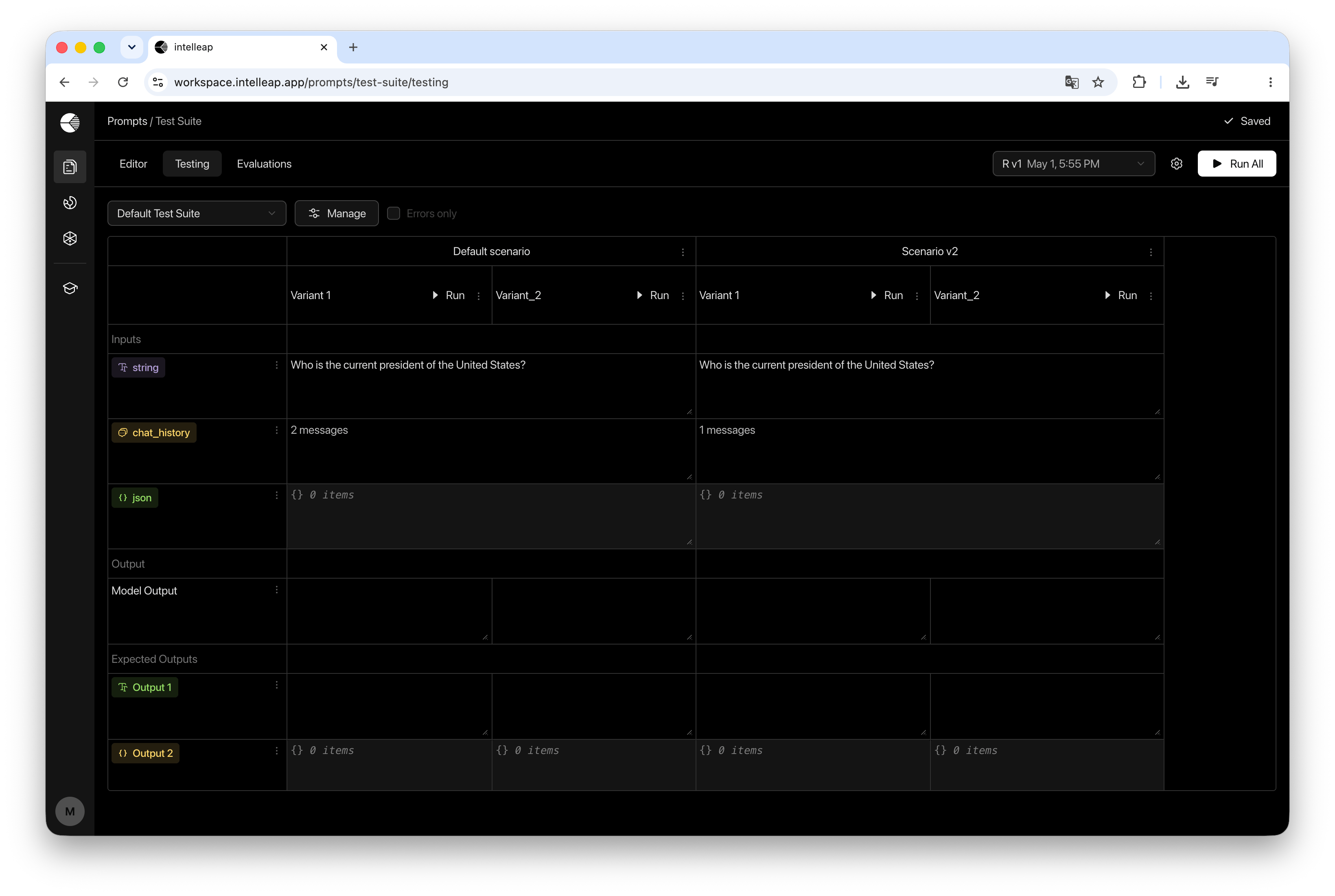The height and width of the screenshot is (896, 1335).
Task: Open the analytics chart sidebar icon
Action: [70, 202]
